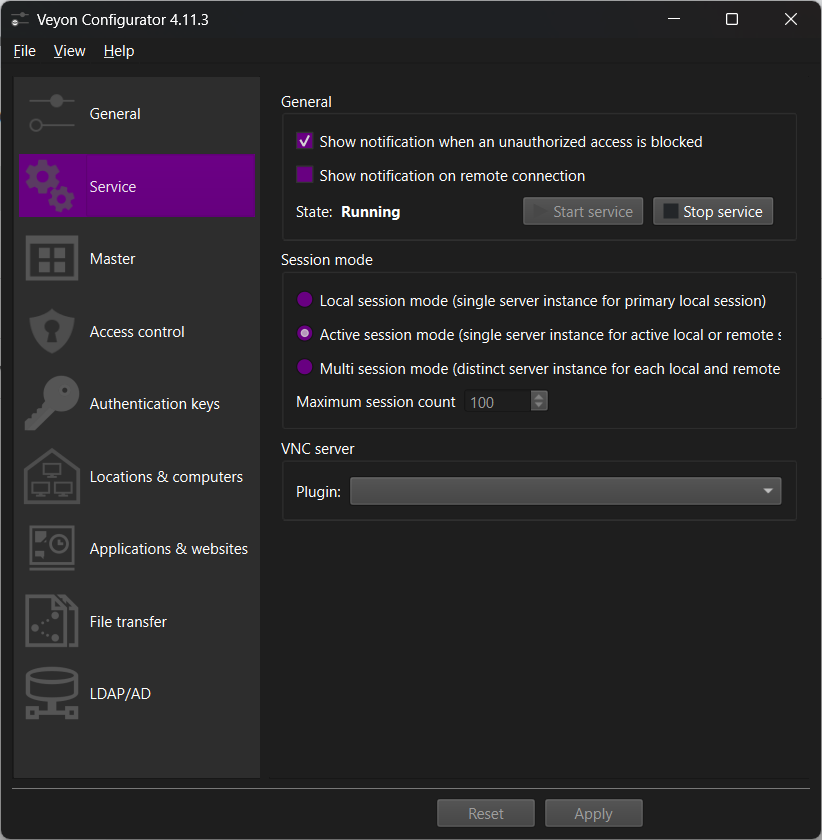
Task: Open the VNC server Plugin dropdown
Action: coord(565,491)
